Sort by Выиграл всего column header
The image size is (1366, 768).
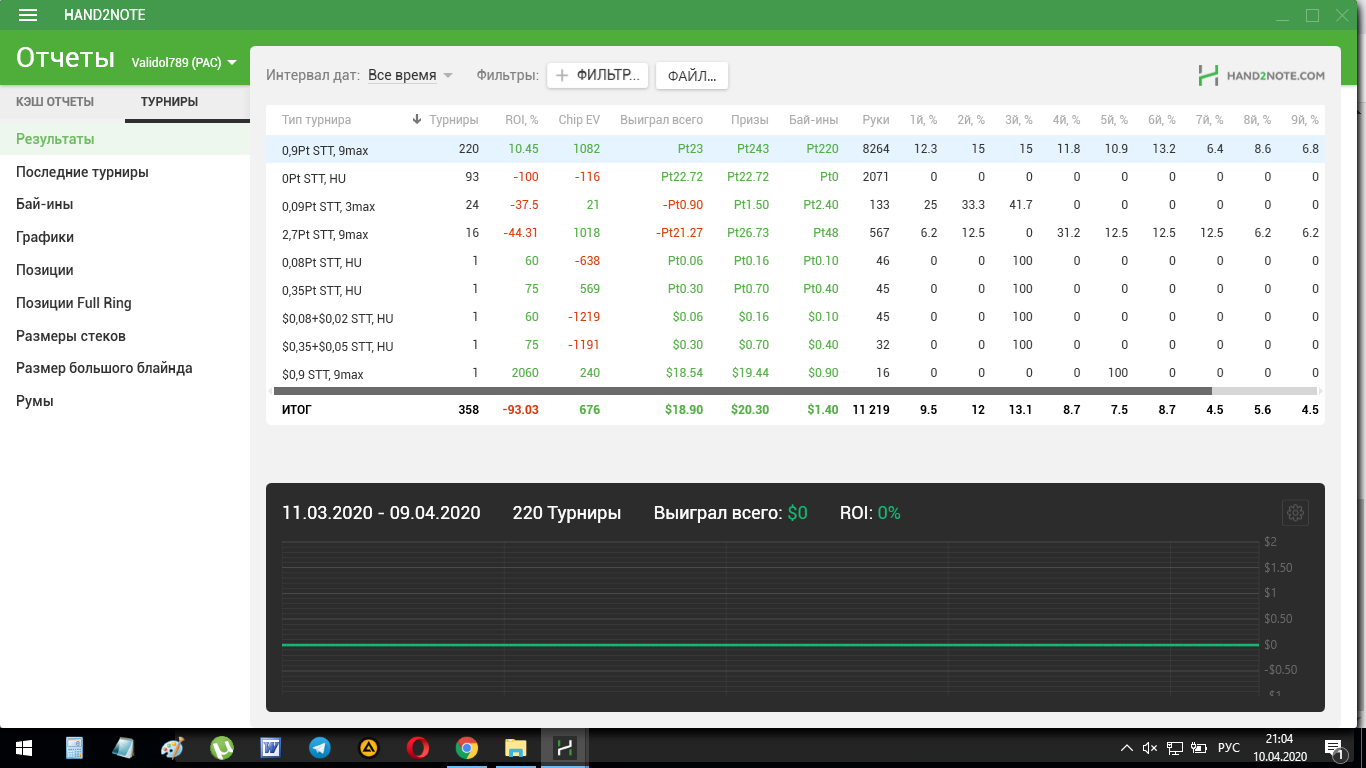(x=661, y=120)
